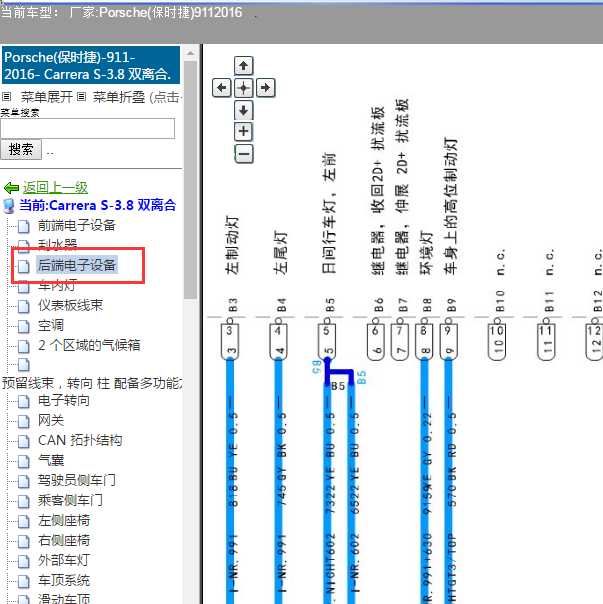Open 乘客侧车门 in the tree
Screen dimensions: 603x604
point(70,500)
